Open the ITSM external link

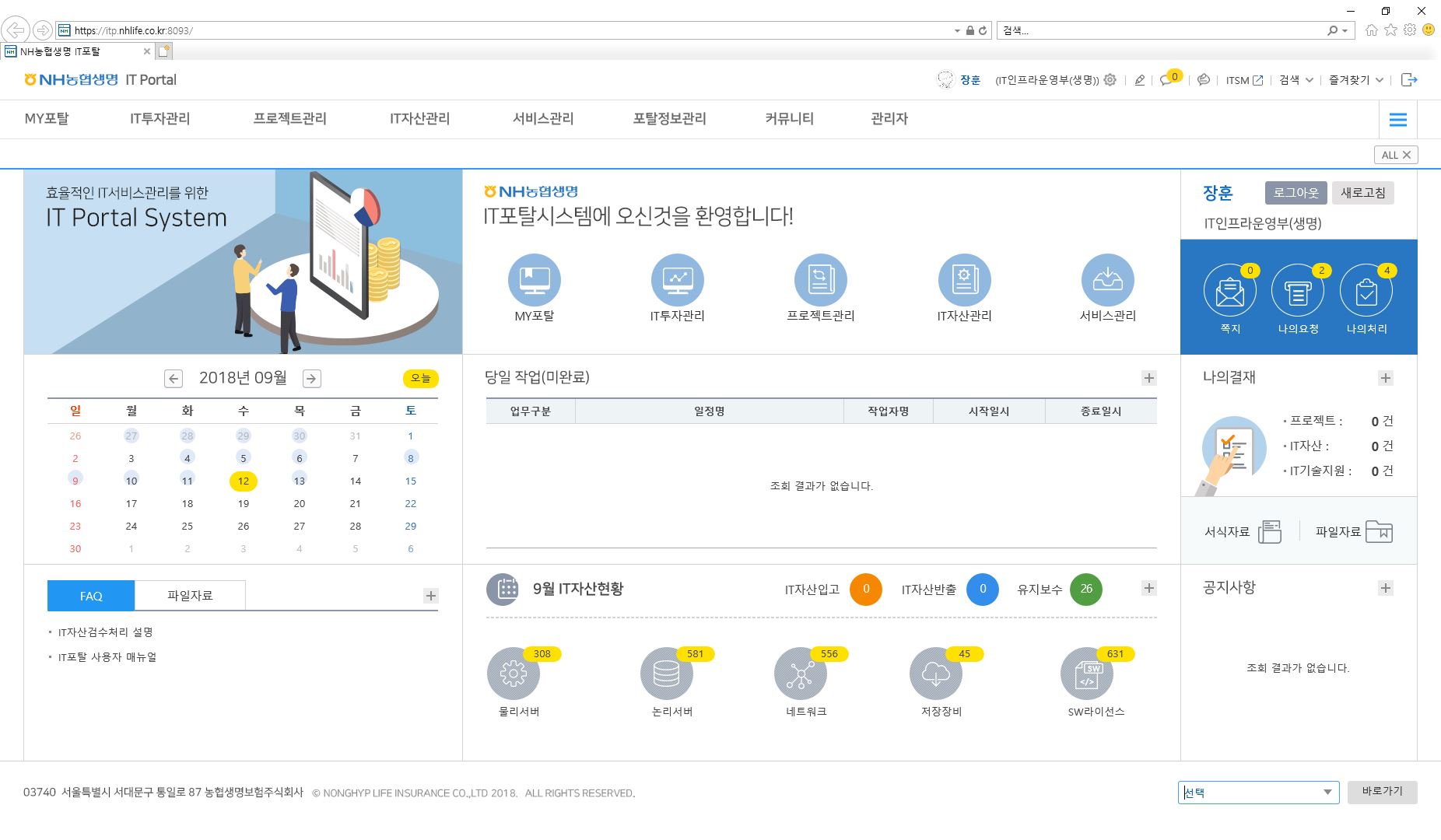point(1244,80)
